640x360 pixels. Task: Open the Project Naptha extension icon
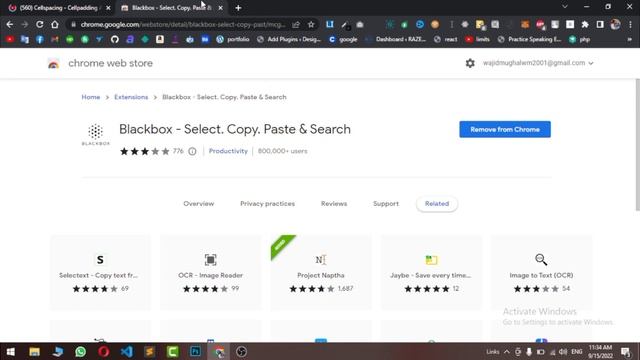point(321,260)
